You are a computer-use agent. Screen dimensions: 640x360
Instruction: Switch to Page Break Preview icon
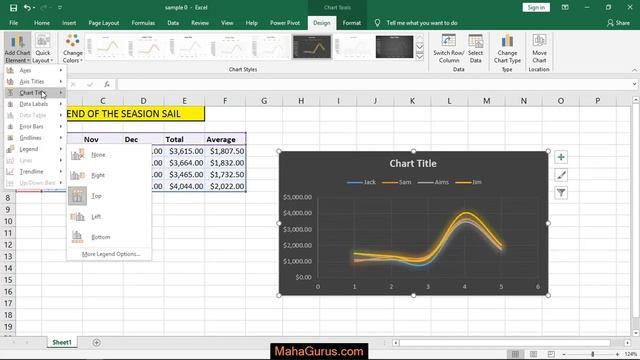tap(551, 354)
